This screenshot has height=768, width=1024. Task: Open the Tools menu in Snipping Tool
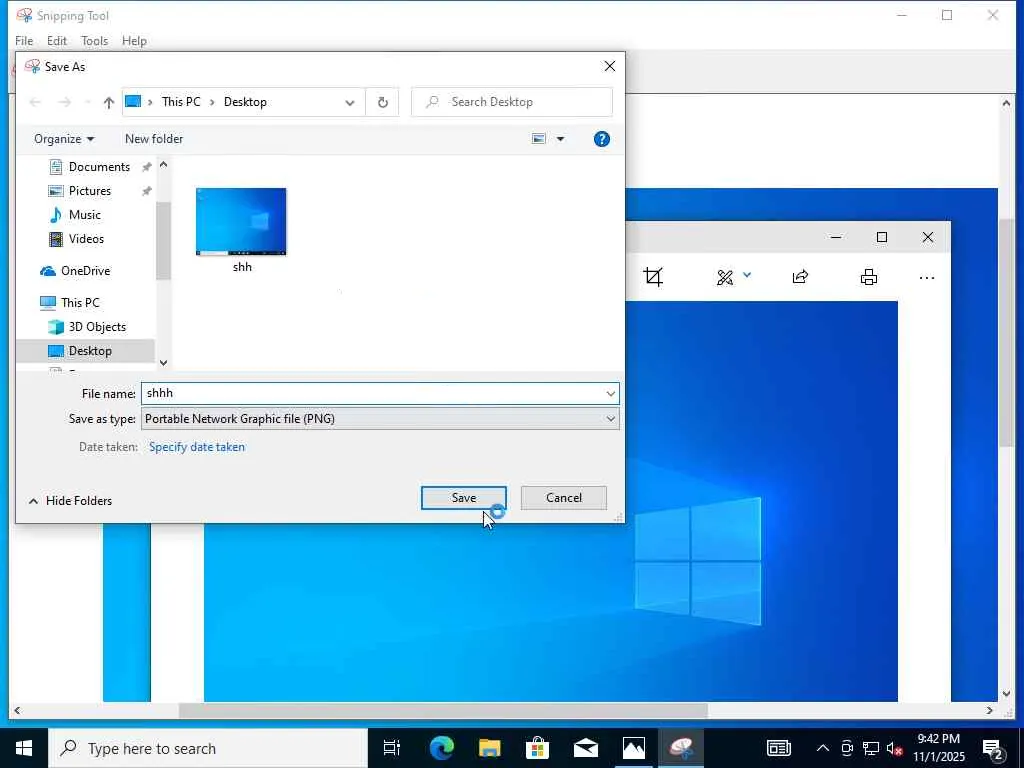point(95,40)
